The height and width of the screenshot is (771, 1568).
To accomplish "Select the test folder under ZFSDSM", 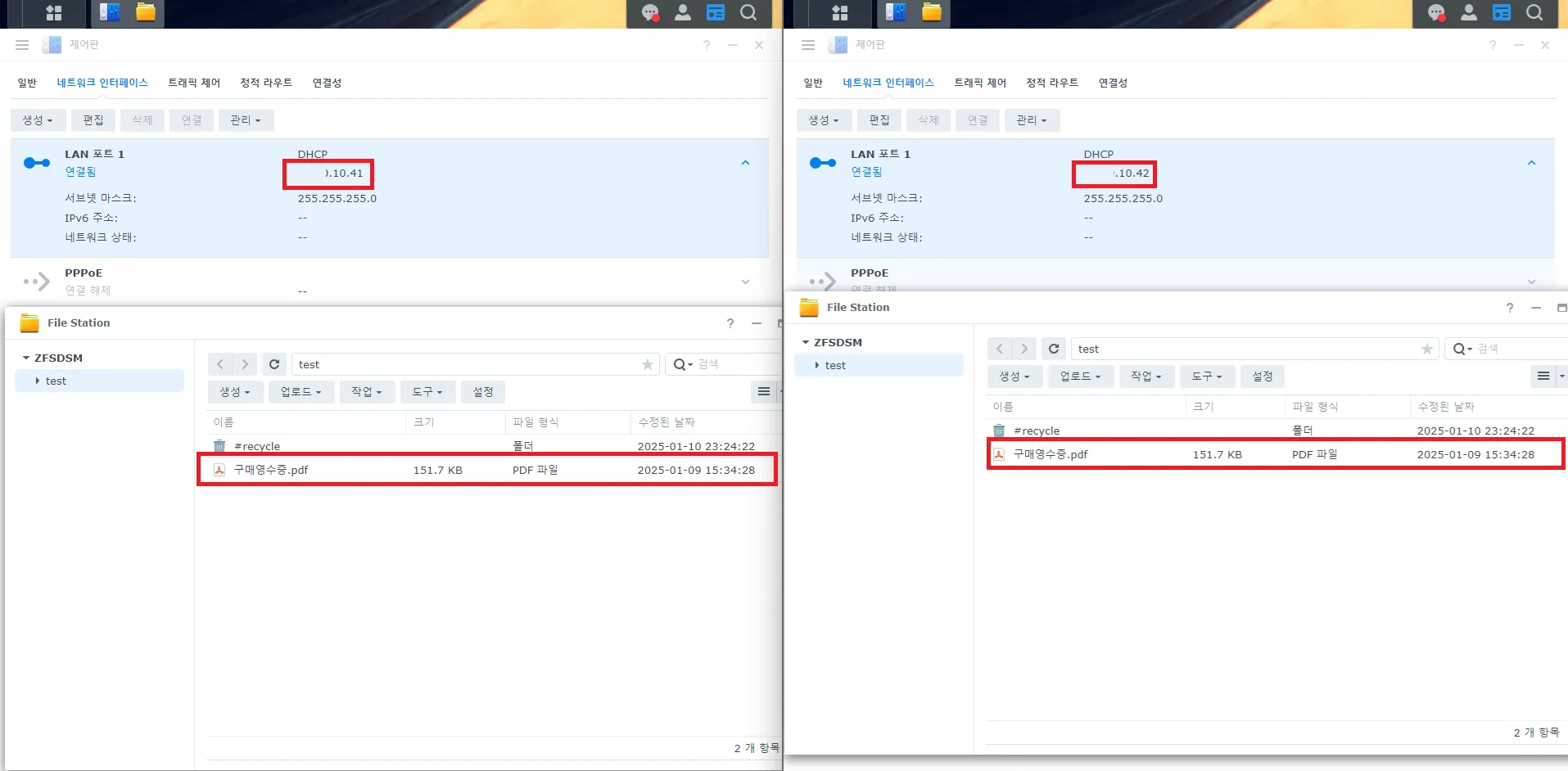I will (x=56, y=380).
